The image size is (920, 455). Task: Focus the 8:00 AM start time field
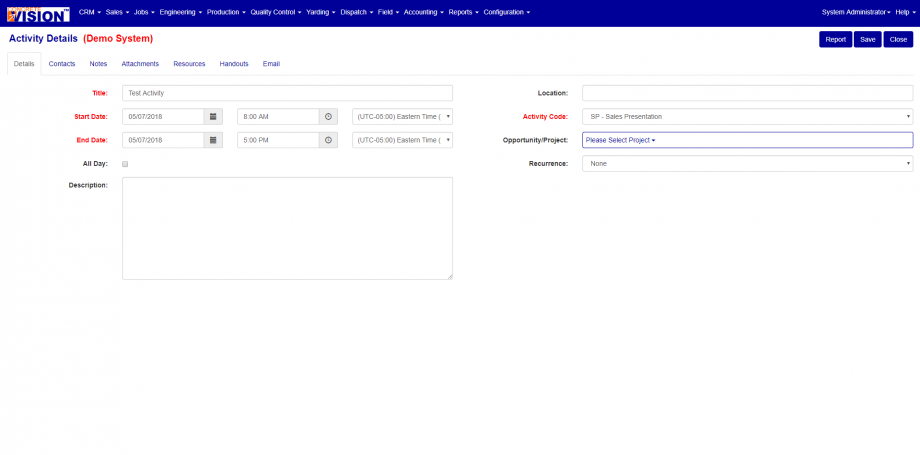278,116
